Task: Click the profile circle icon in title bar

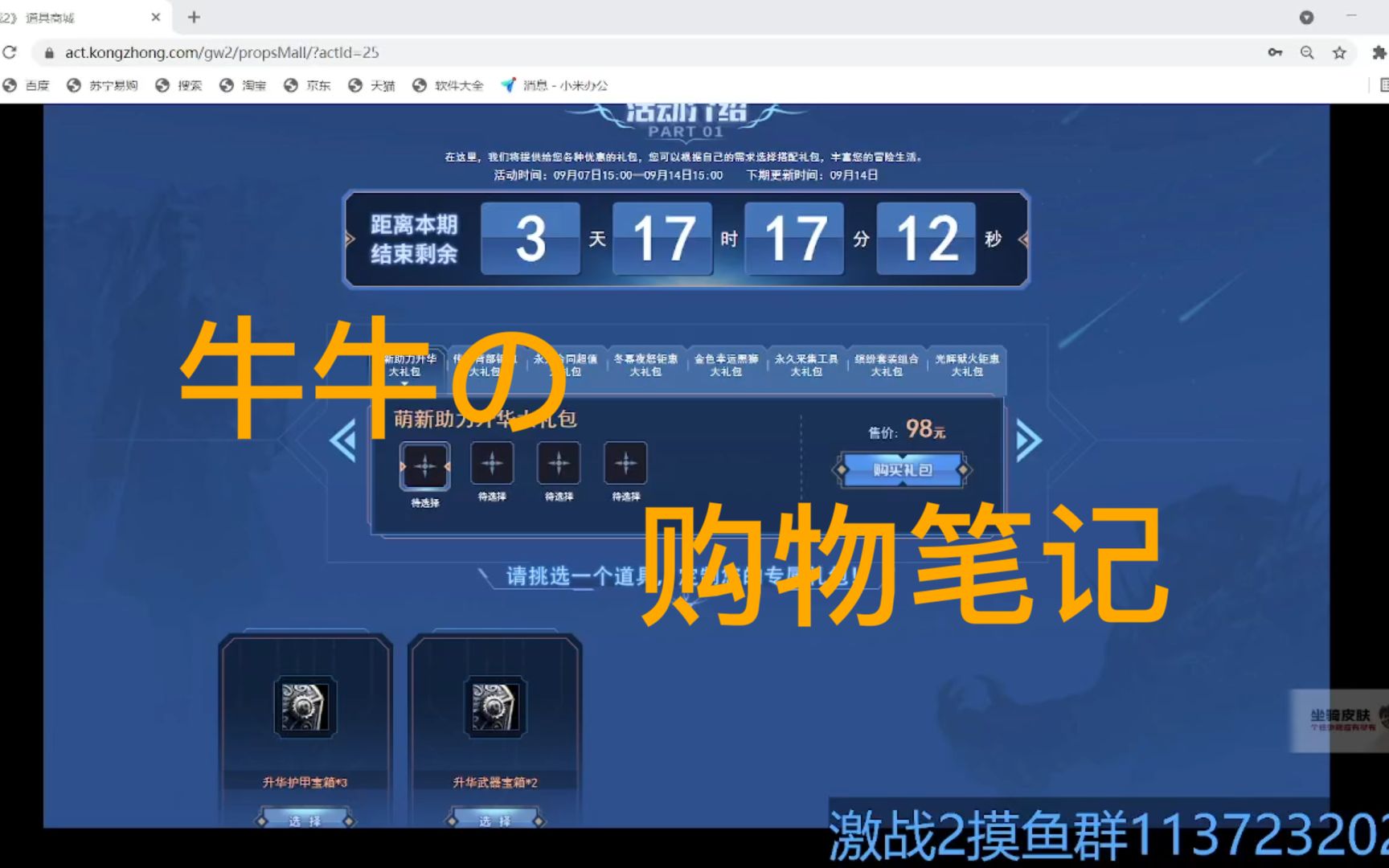Action: click(x=1307, y=17)
